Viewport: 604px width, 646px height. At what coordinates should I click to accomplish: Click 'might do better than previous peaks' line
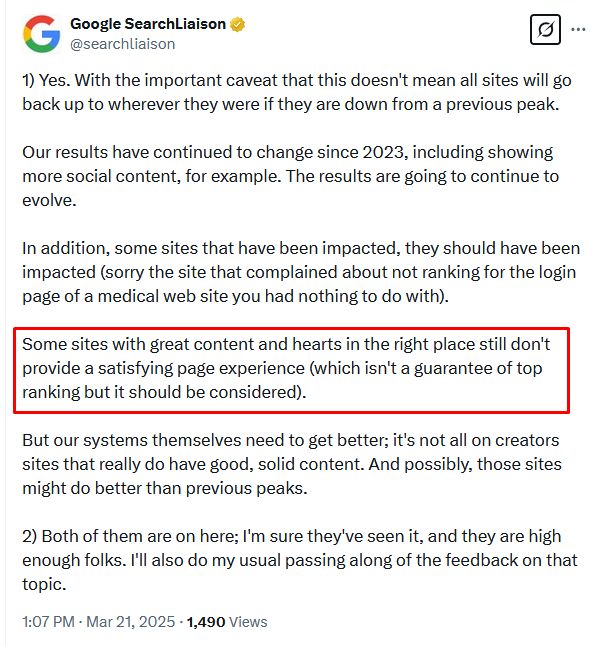165,488
